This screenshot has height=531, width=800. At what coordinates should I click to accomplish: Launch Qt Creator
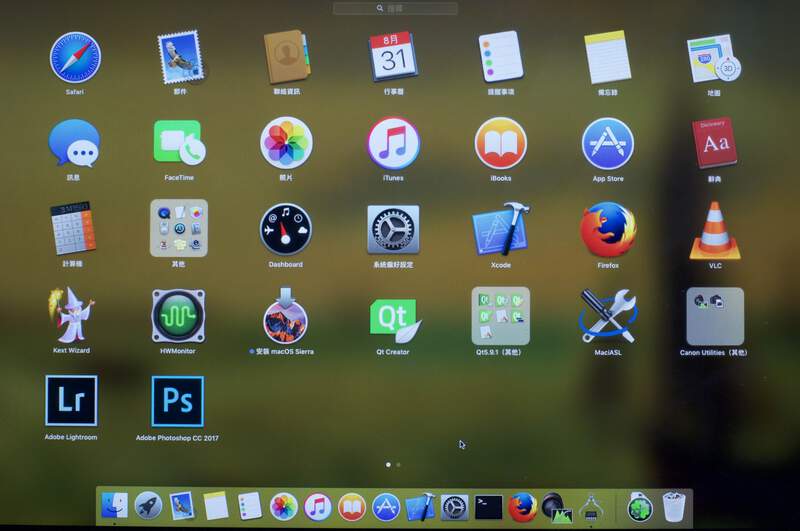(394, 319)
